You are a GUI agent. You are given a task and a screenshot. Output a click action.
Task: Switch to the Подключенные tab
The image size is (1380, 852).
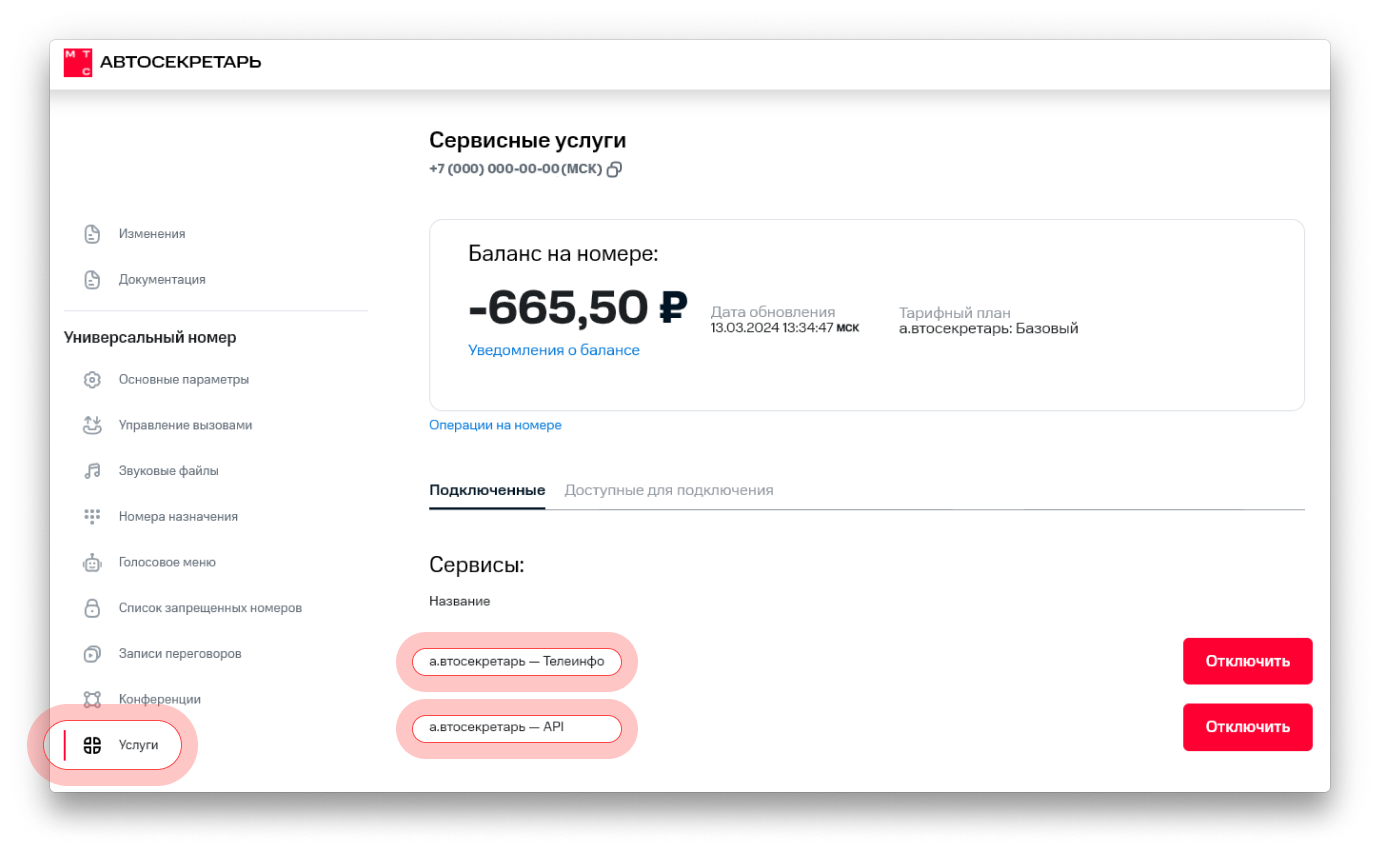pos(487,490)
